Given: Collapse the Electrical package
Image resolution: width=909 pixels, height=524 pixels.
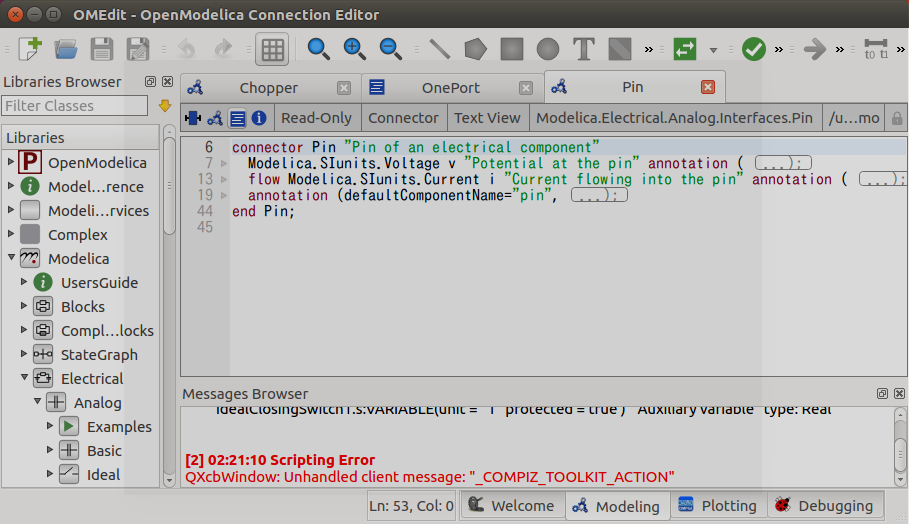Looking at the screenshot, I should point(24,377).
